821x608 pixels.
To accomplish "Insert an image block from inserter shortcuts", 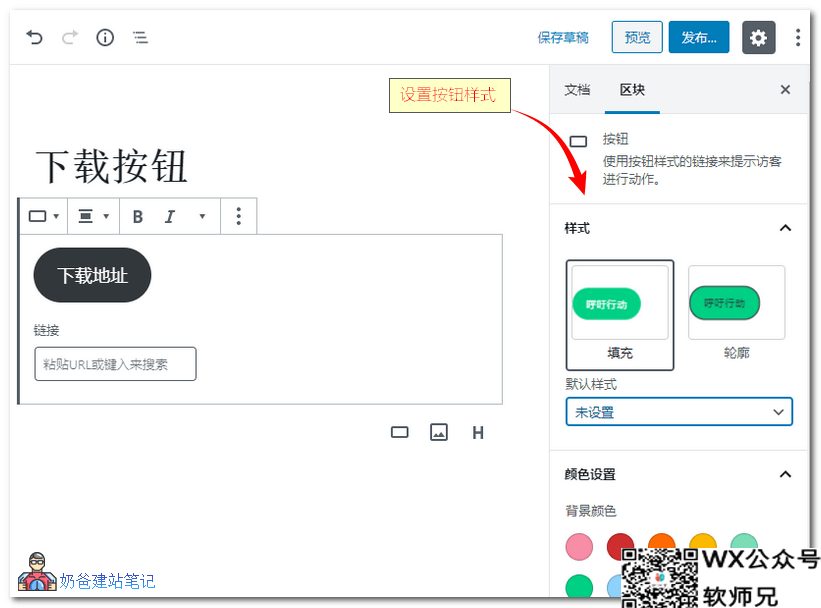I will [439, 433].
